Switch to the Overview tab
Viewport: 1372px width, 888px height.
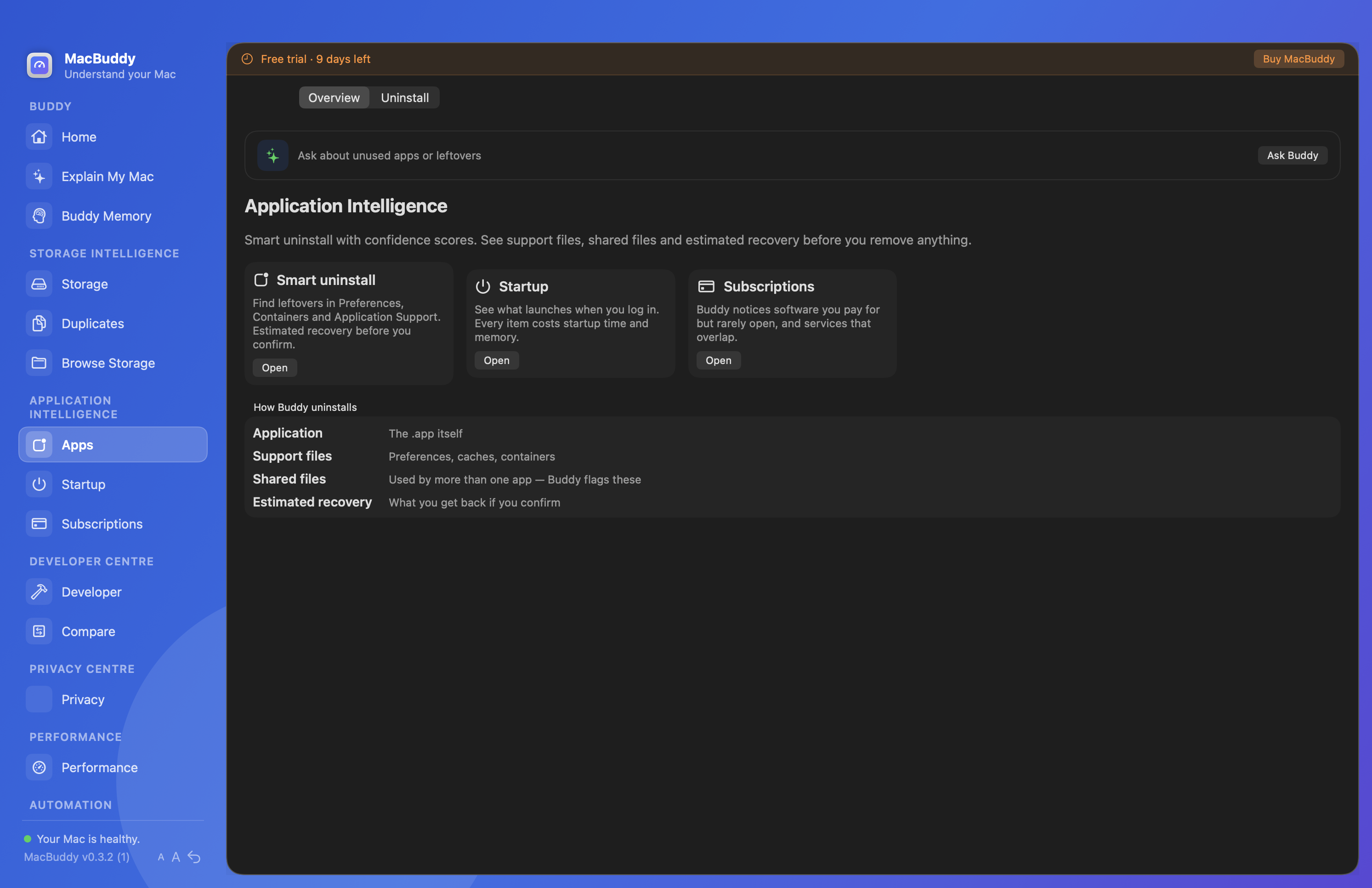334,97
